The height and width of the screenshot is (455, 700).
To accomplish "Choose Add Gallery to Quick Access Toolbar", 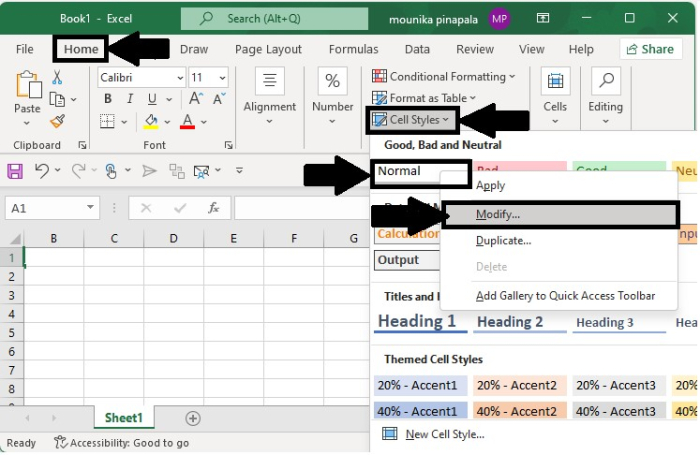I will pos(560,296).
